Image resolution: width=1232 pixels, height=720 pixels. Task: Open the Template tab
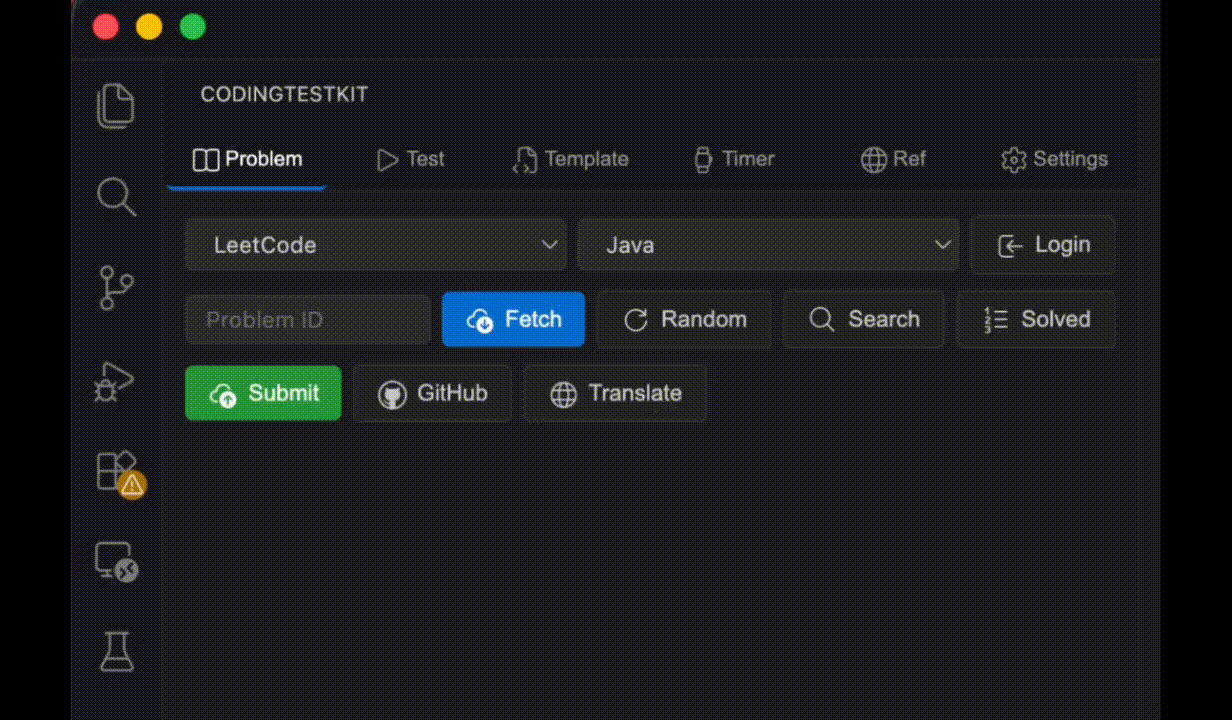(x=570, y=159)
